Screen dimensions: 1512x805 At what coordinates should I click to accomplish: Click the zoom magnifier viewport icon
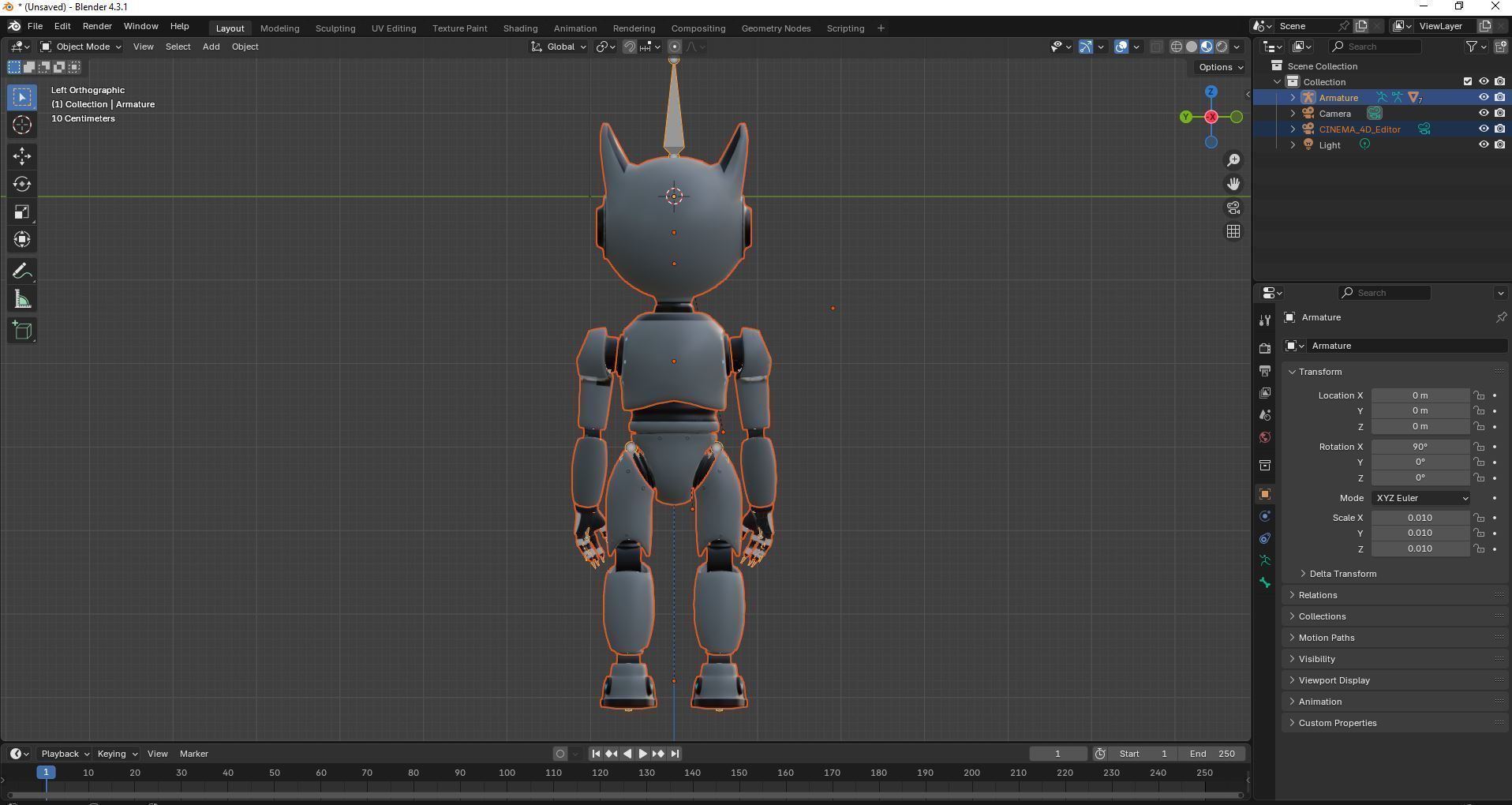tap(1233, 160)
